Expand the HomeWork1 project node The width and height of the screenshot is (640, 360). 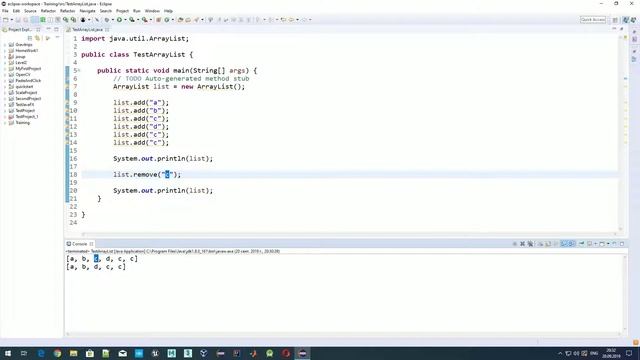(5, 51)
